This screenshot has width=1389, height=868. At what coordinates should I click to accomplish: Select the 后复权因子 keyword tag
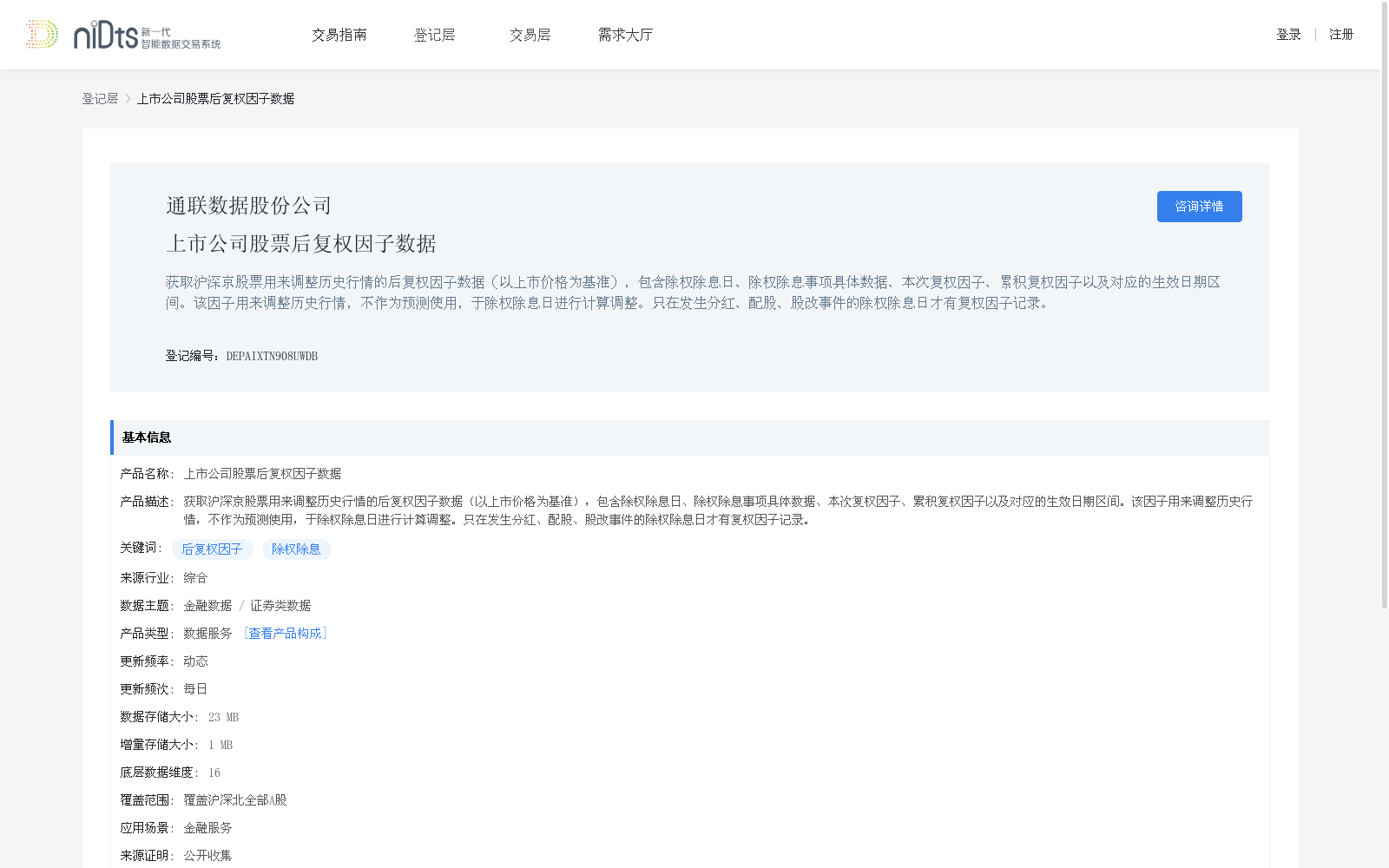click(213, 549)
